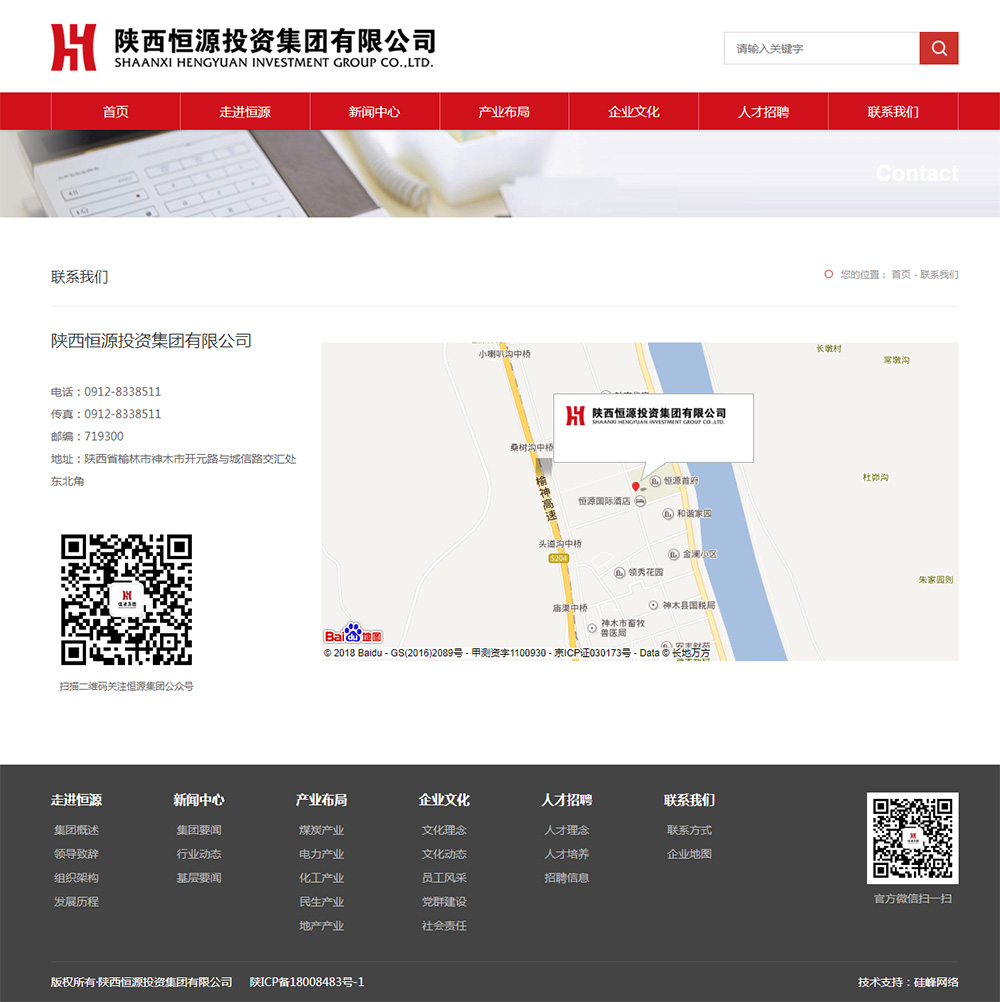Image resolution: width=1000 pixels, height=1002 pixels.
Task: Click the keyword search input field
Action: 821,48
